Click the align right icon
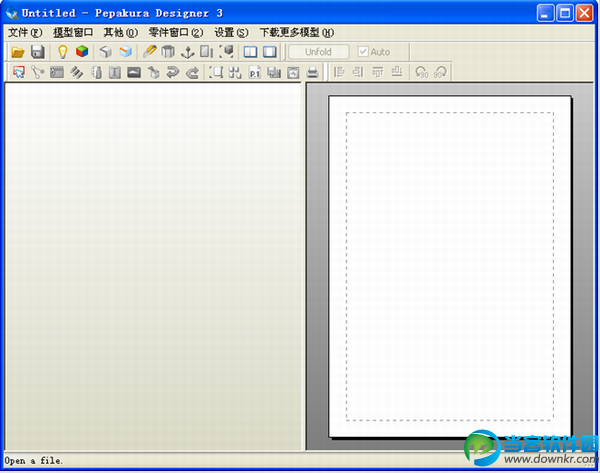Image resolution: width=600 pixels, height=473 pixels. coord(358,72)
